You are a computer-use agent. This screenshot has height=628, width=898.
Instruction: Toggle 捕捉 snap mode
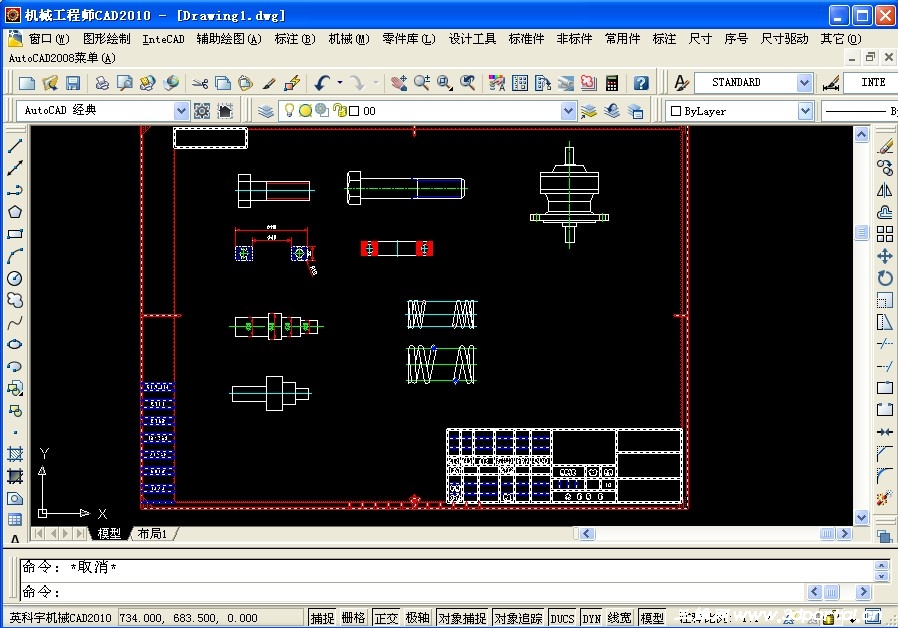pos(322,618)
